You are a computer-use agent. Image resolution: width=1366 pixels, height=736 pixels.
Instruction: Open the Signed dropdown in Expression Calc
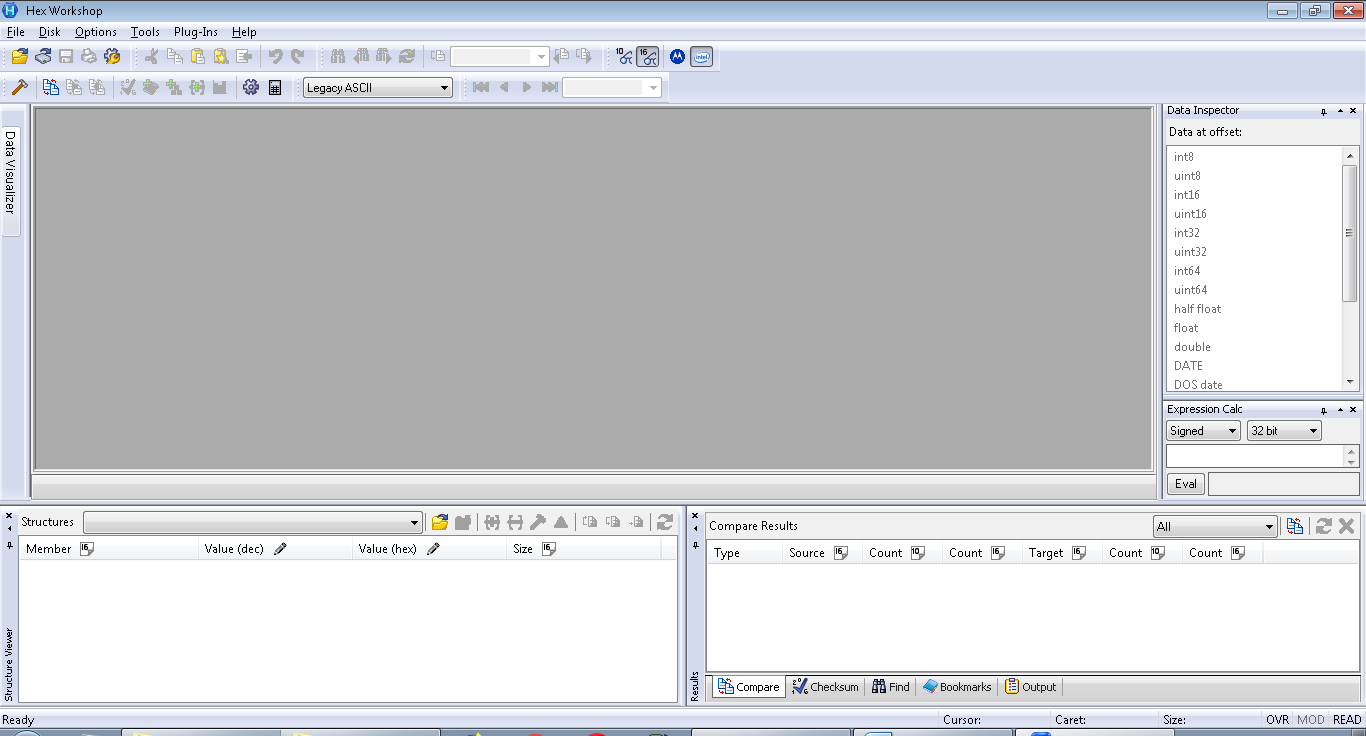tap(1204, 431)
